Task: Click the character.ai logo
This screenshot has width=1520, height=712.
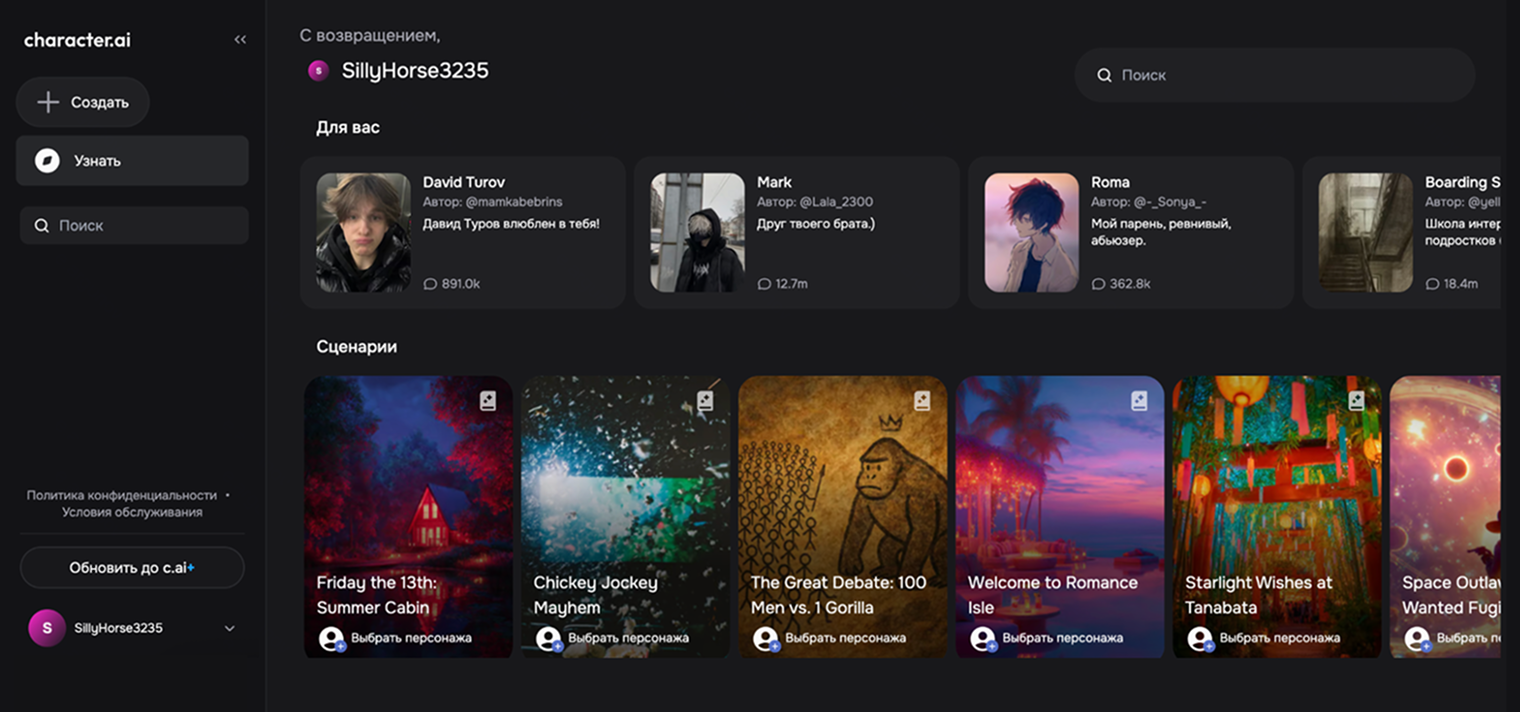Action: pos(77,40)
